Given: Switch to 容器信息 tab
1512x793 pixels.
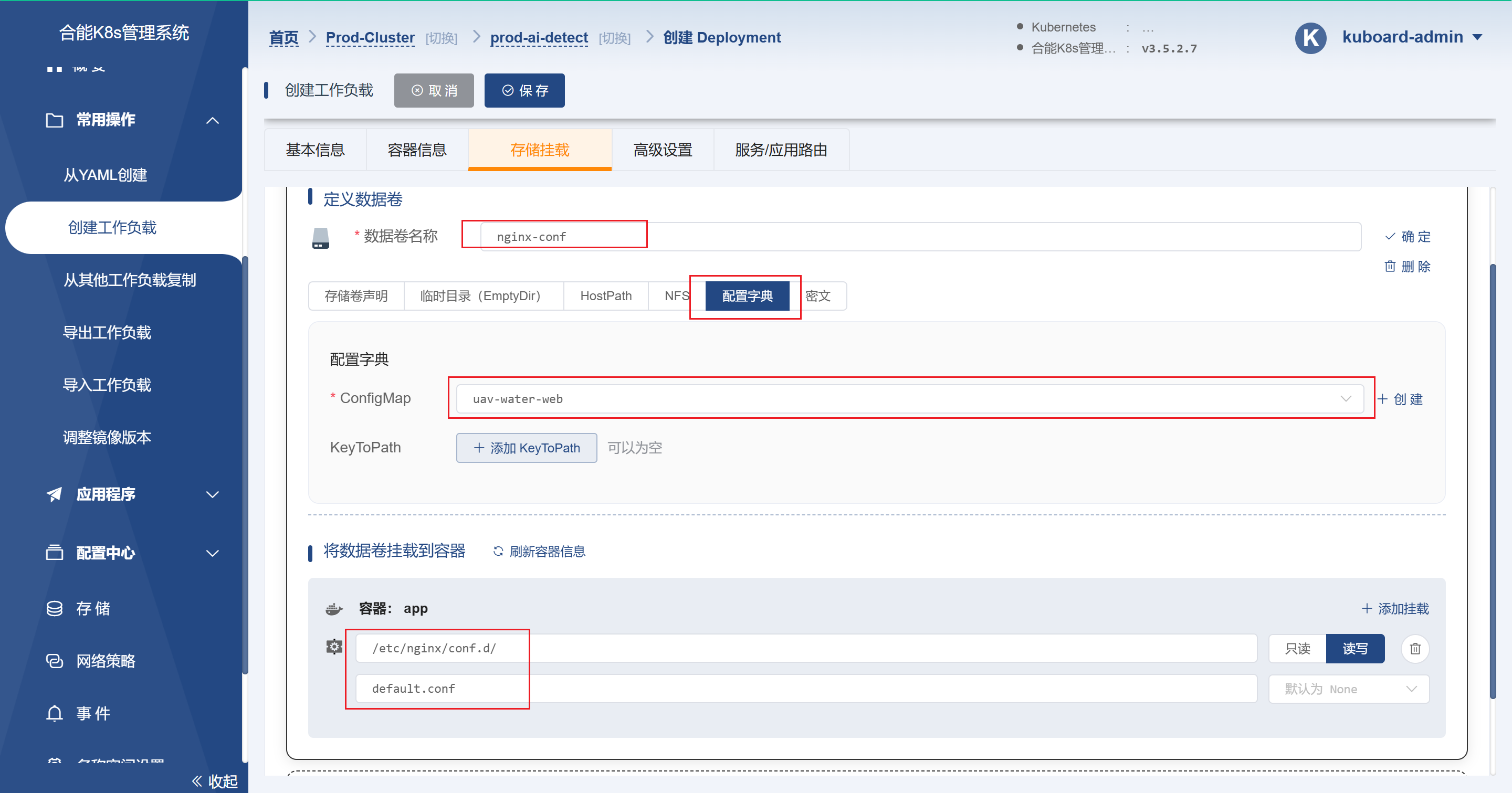Looking at the screenshot, I should point(417,150).
